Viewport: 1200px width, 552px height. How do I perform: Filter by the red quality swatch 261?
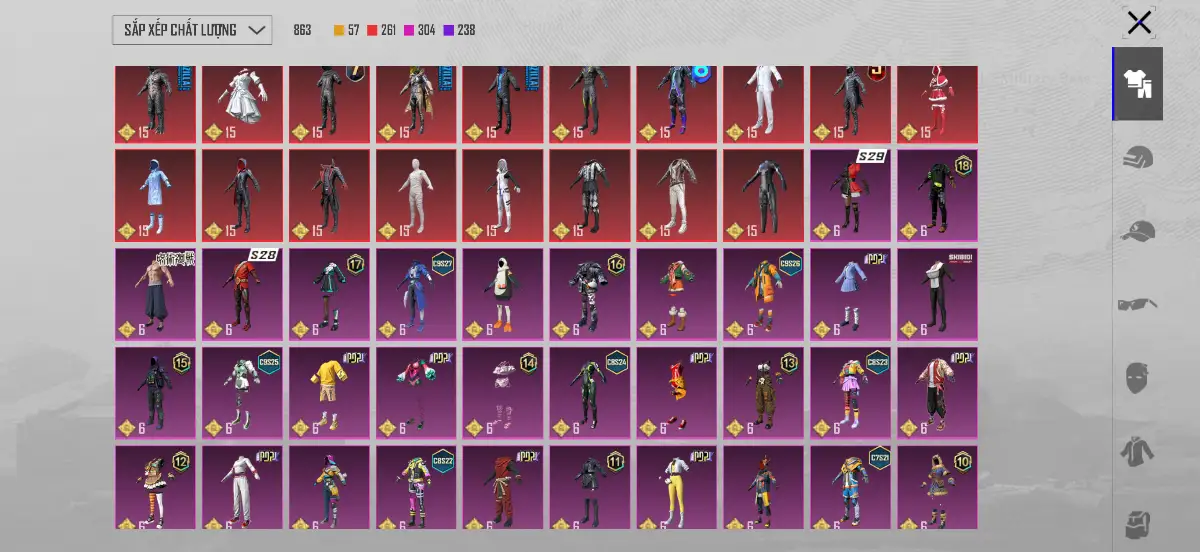coord(382,30)
